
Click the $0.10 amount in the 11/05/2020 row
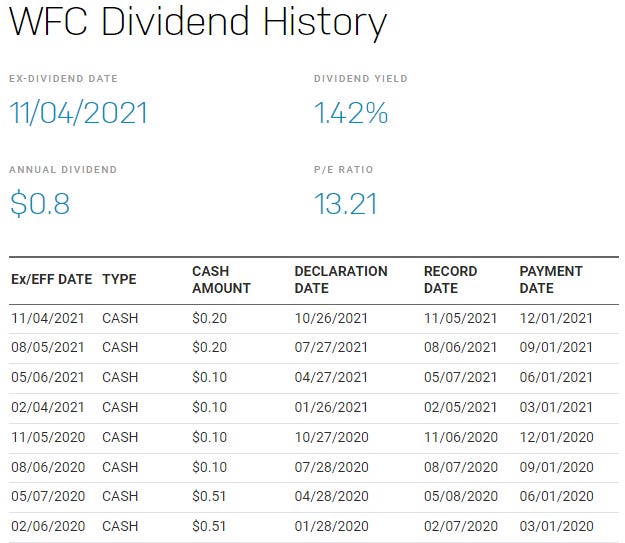[209, 437]
